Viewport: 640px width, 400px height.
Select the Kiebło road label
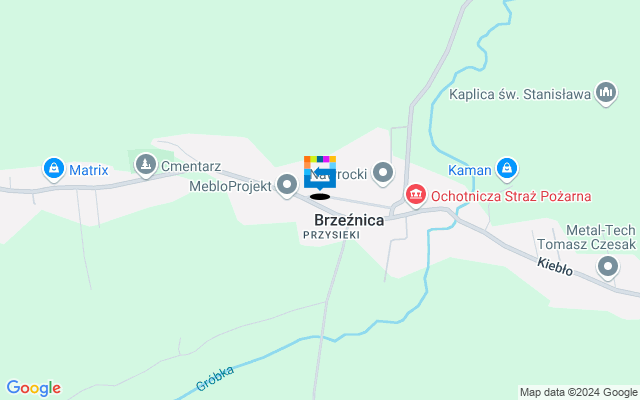pyautogui.click(x=555, y=267)
